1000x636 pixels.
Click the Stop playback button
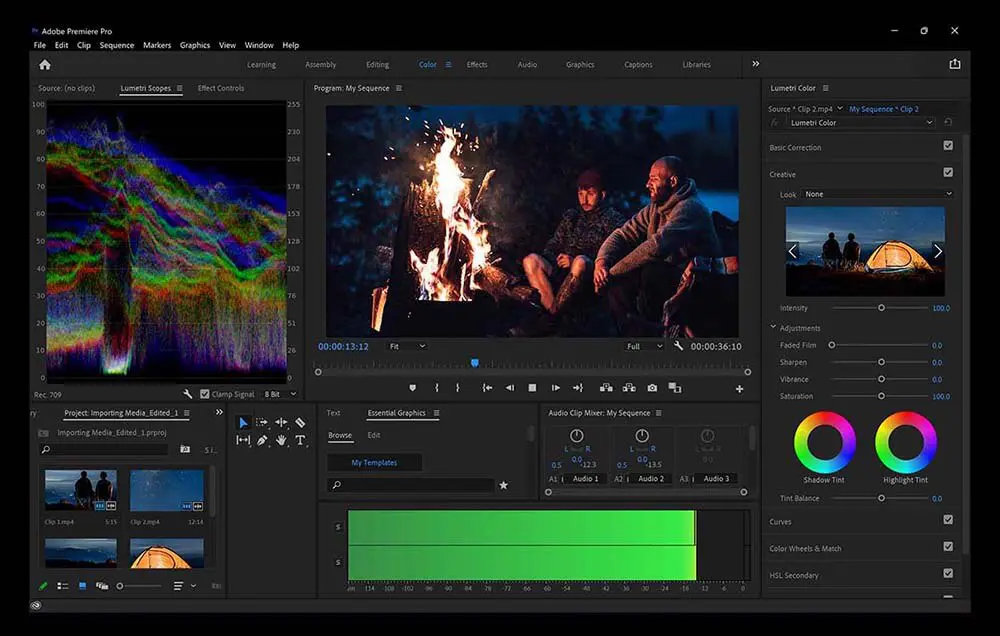click(533, 388)
